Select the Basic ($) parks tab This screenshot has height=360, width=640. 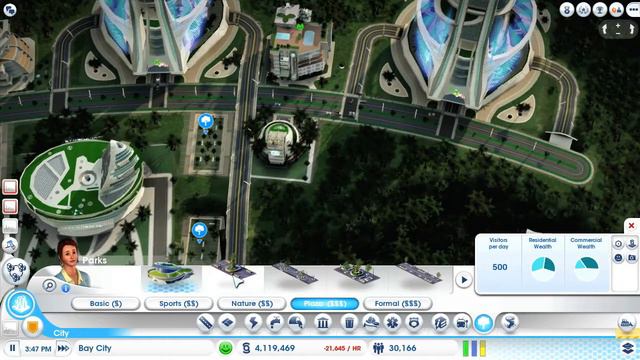tap(106, 304)
